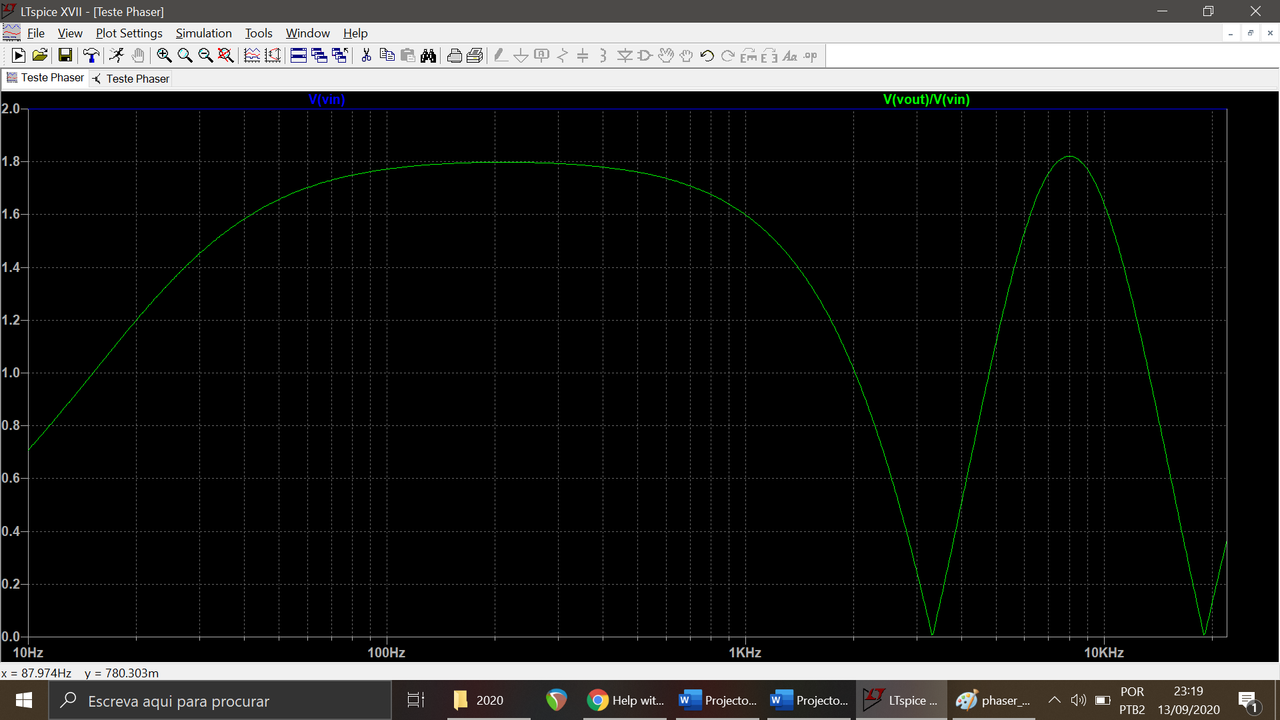This screenshot has height=720, width=1280.
Task: Click the 10KHz horizontal axis label
Action: tap(1104, 653)
